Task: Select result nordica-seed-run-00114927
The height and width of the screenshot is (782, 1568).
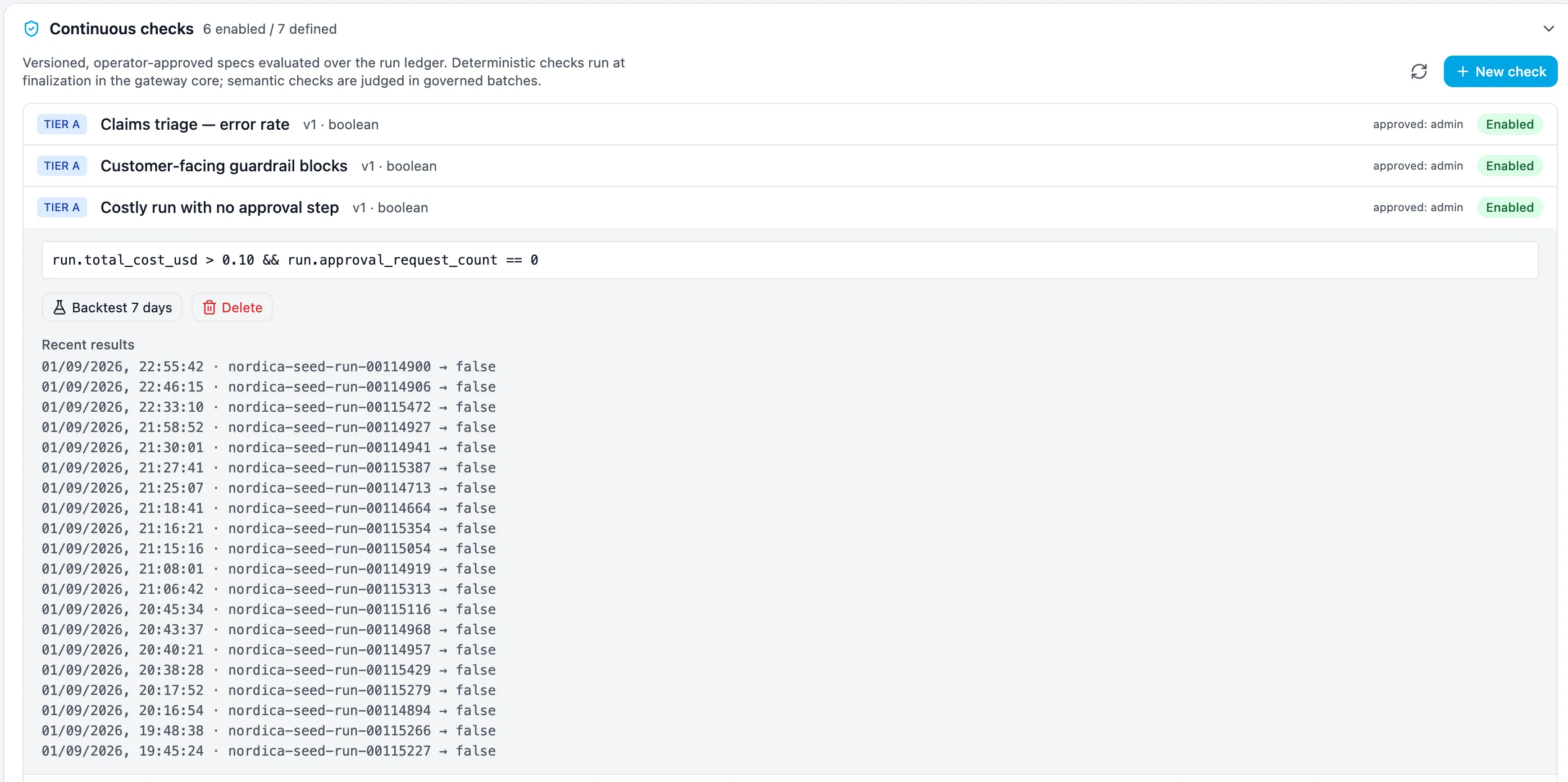Action: point(268,428)
